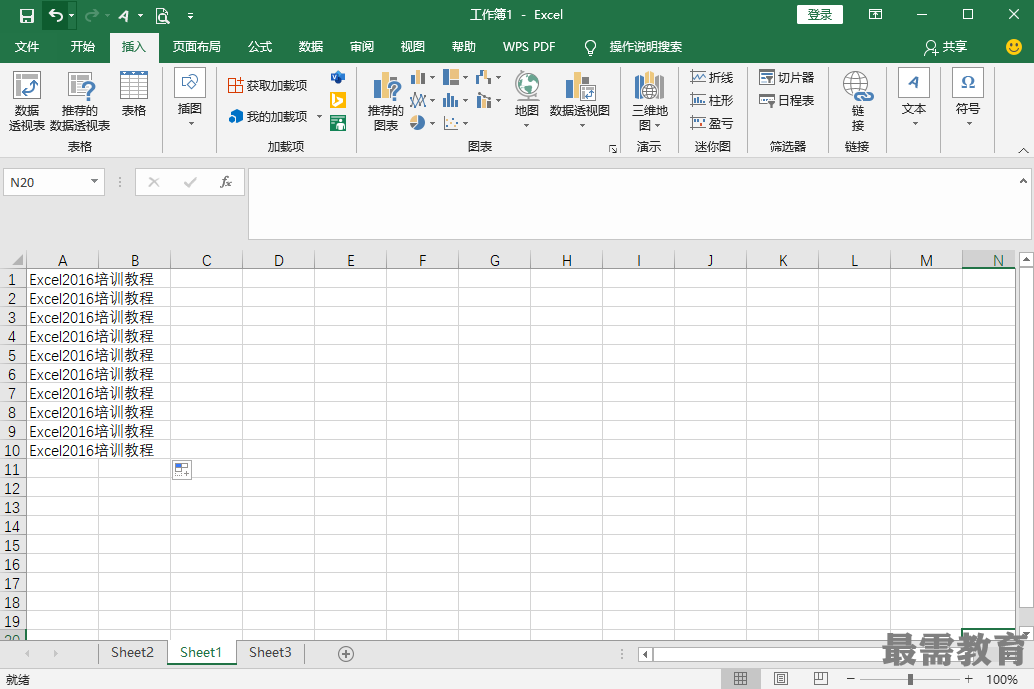Open the Ribbon Display Options button
Screen dimensions: 1034x689
(876, 15)
